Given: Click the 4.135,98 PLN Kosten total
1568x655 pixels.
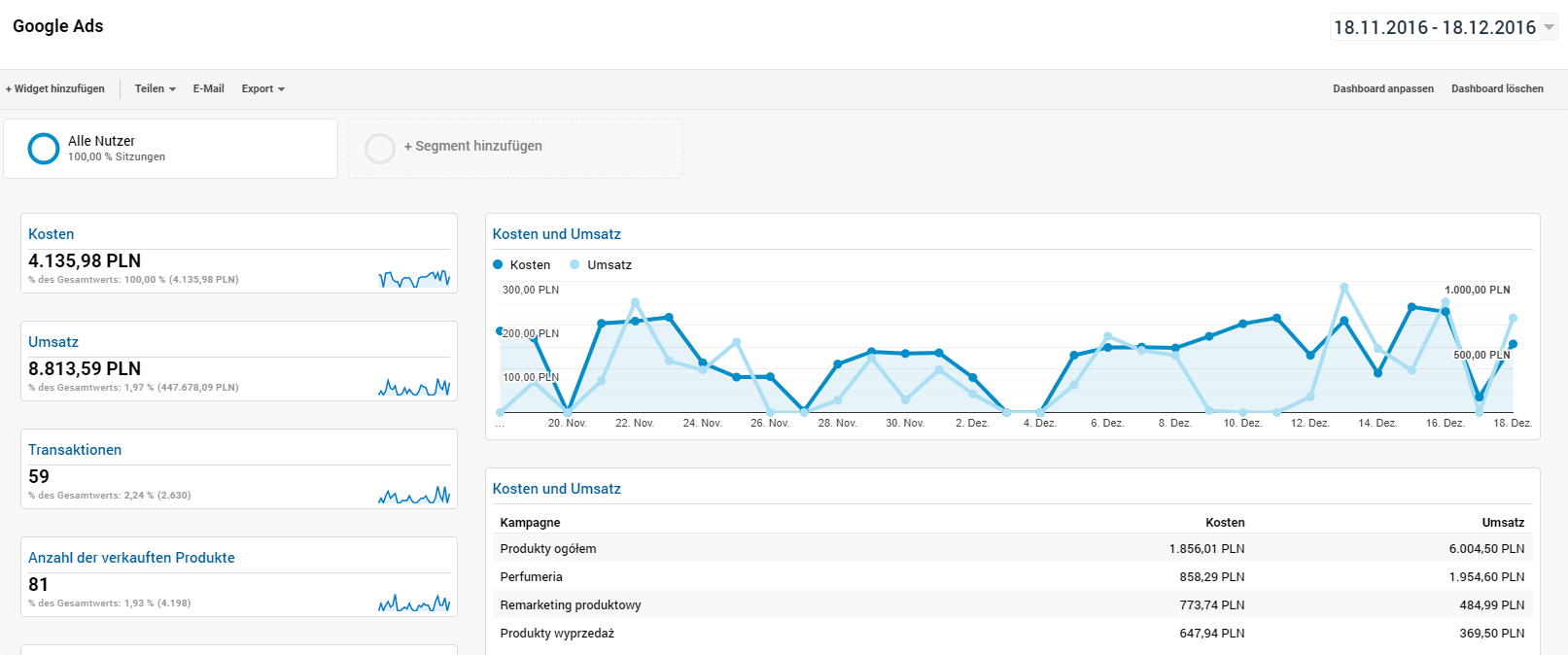Looking at the screenshot, I should (85, 260).
